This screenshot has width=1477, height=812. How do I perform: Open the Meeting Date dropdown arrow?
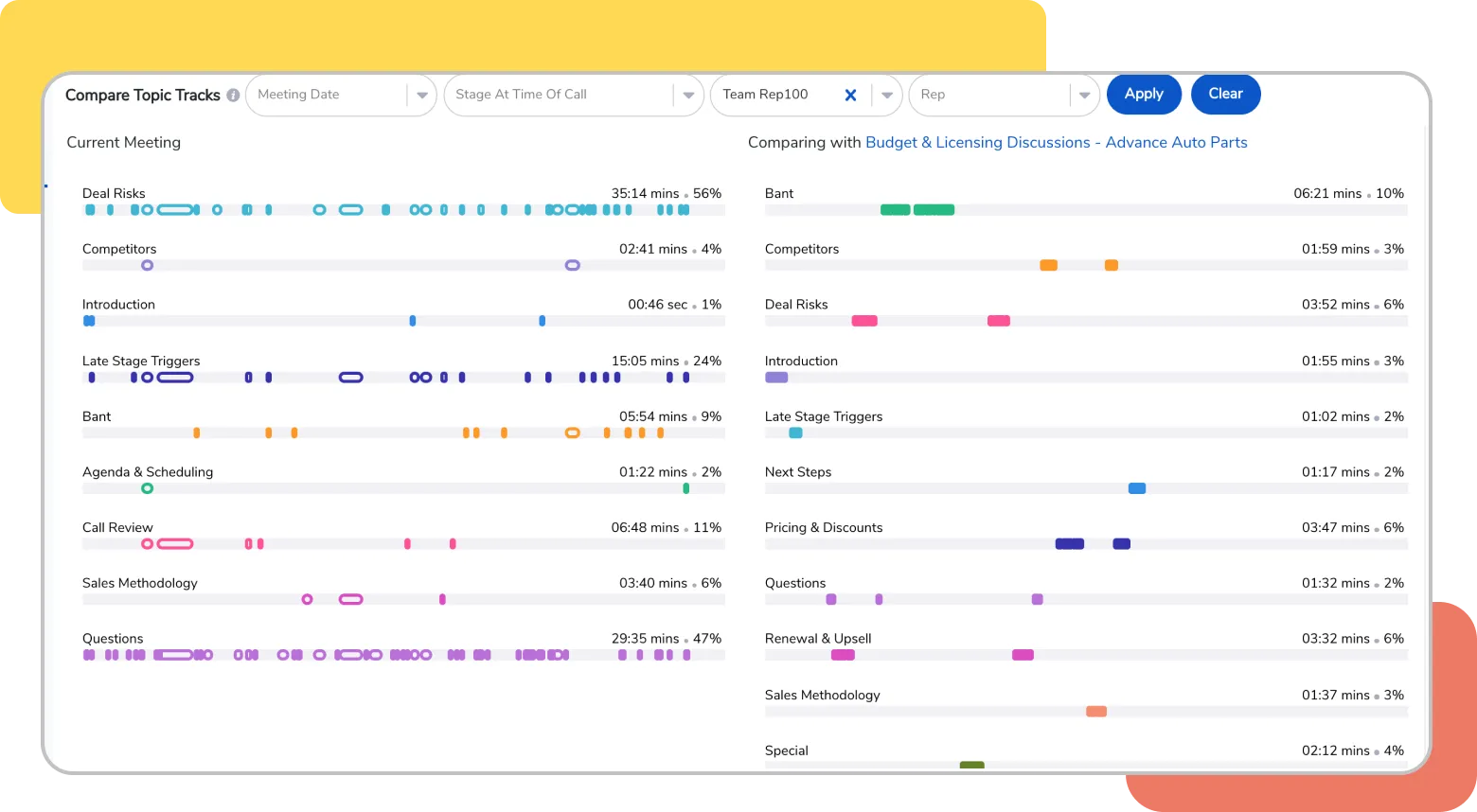pyautogui.click(x=422, y=95)
